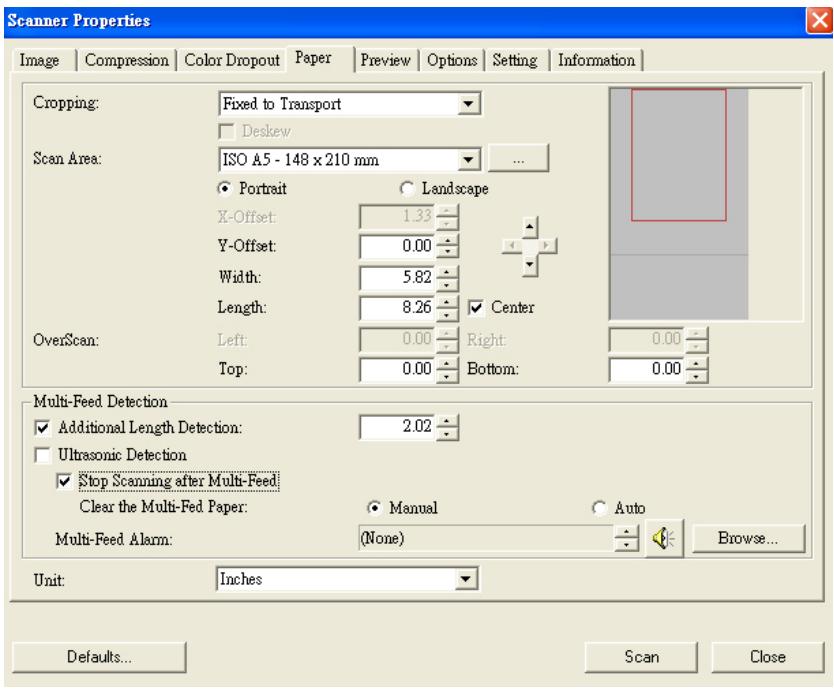This screenshot has width=834, height=689.
Task: Open the Compression tab
Action: click(x=127, y=60)
